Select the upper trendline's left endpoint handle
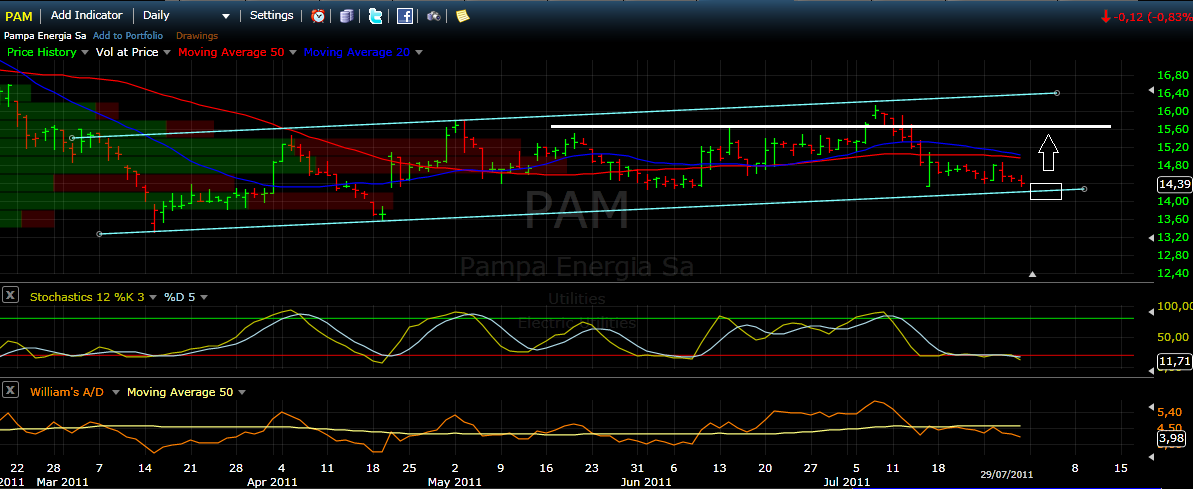 click(x=72, y=138)
